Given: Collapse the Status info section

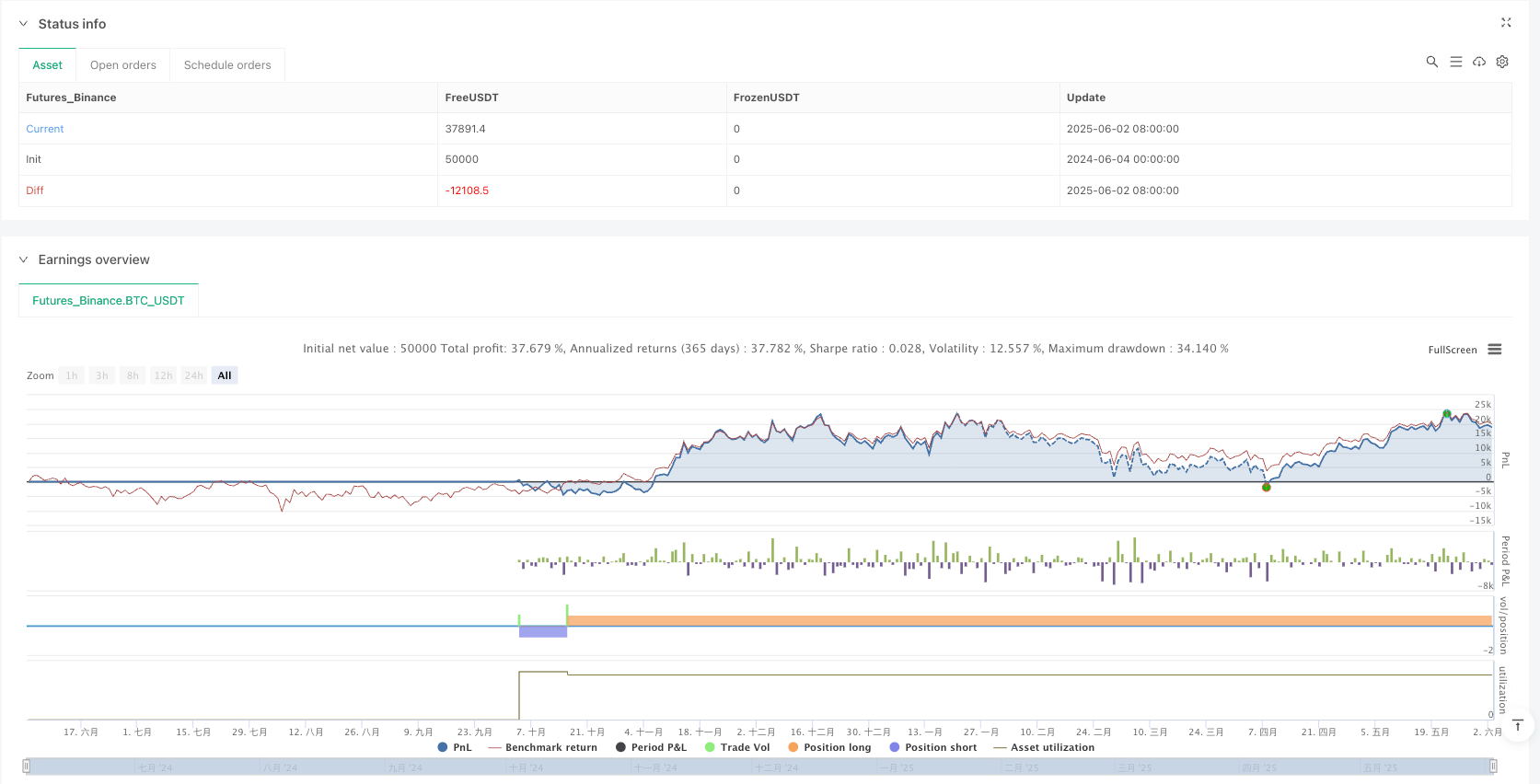Looking at the screenshot, I should coord(24,24).
